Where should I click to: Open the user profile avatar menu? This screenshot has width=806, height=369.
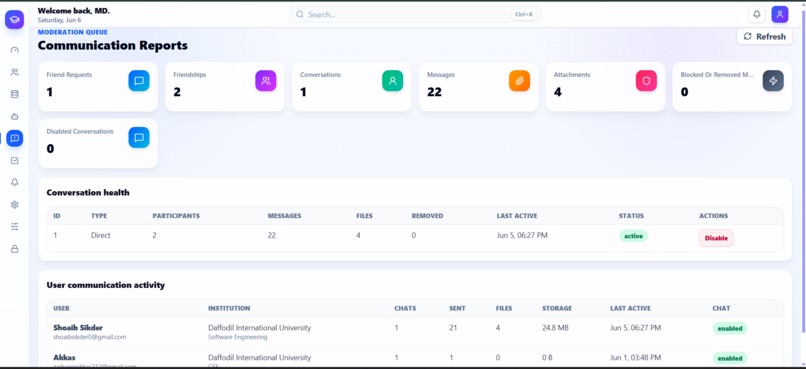click(780, 14)
